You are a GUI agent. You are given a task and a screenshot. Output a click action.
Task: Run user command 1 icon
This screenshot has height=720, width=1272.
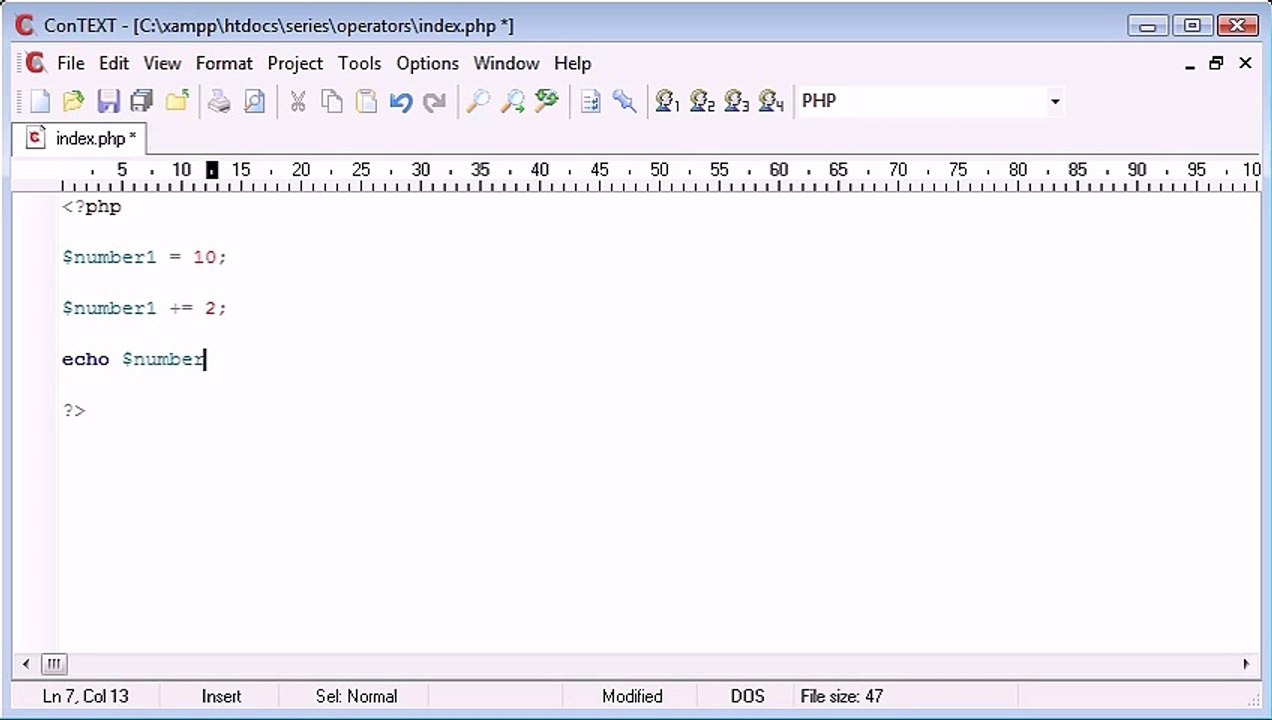667,101
